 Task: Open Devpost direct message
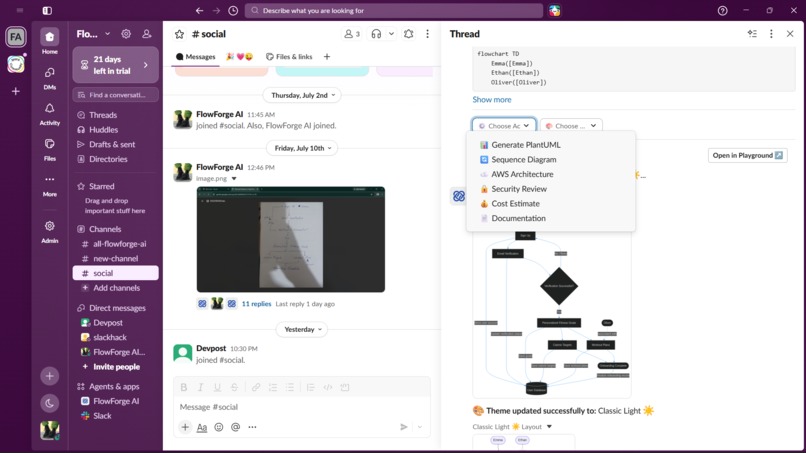coord(116,323)
